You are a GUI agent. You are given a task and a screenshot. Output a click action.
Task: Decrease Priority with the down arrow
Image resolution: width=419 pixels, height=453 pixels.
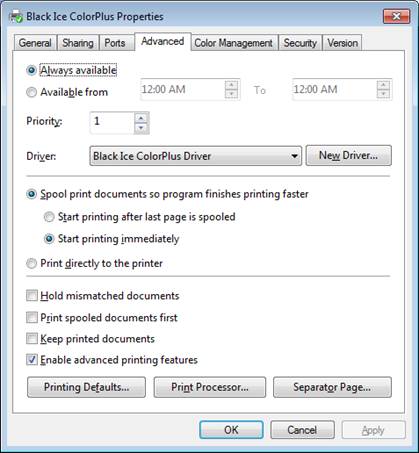(x=141, y=128)
